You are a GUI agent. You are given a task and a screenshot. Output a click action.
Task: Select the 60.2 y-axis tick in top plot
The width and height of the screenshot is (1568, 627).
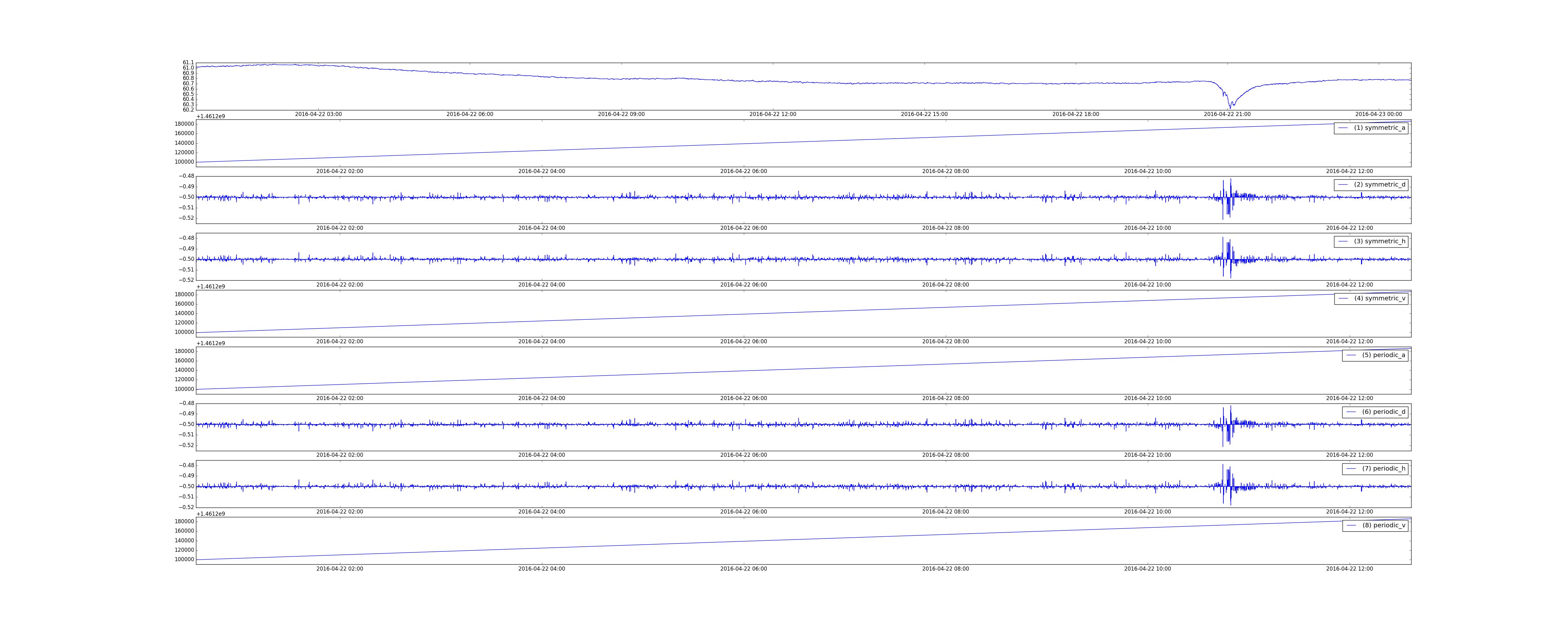click(188, 110)
